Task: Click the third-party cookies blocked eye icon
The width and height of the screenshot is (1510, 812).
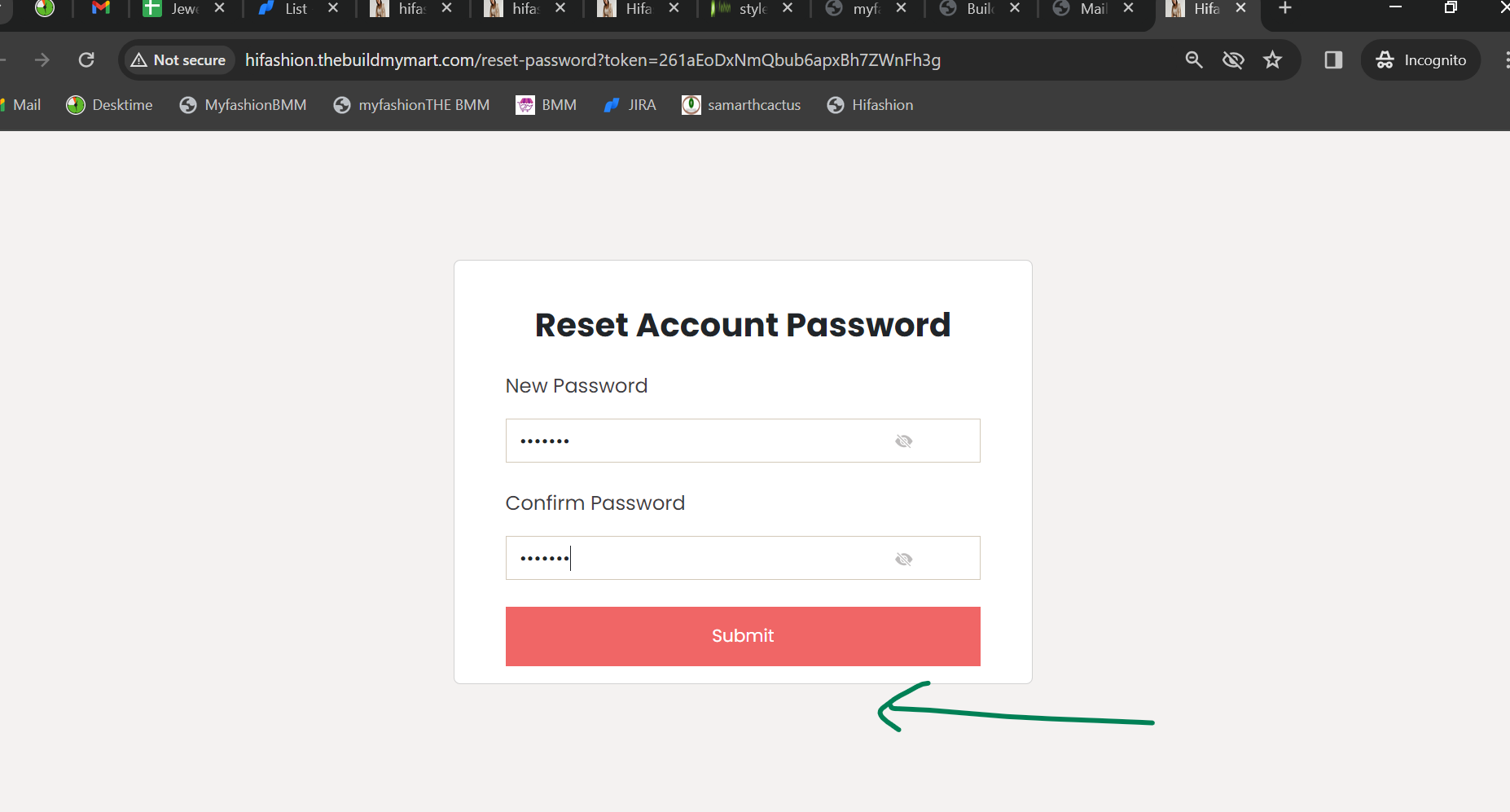Action: pos(1233,59)
